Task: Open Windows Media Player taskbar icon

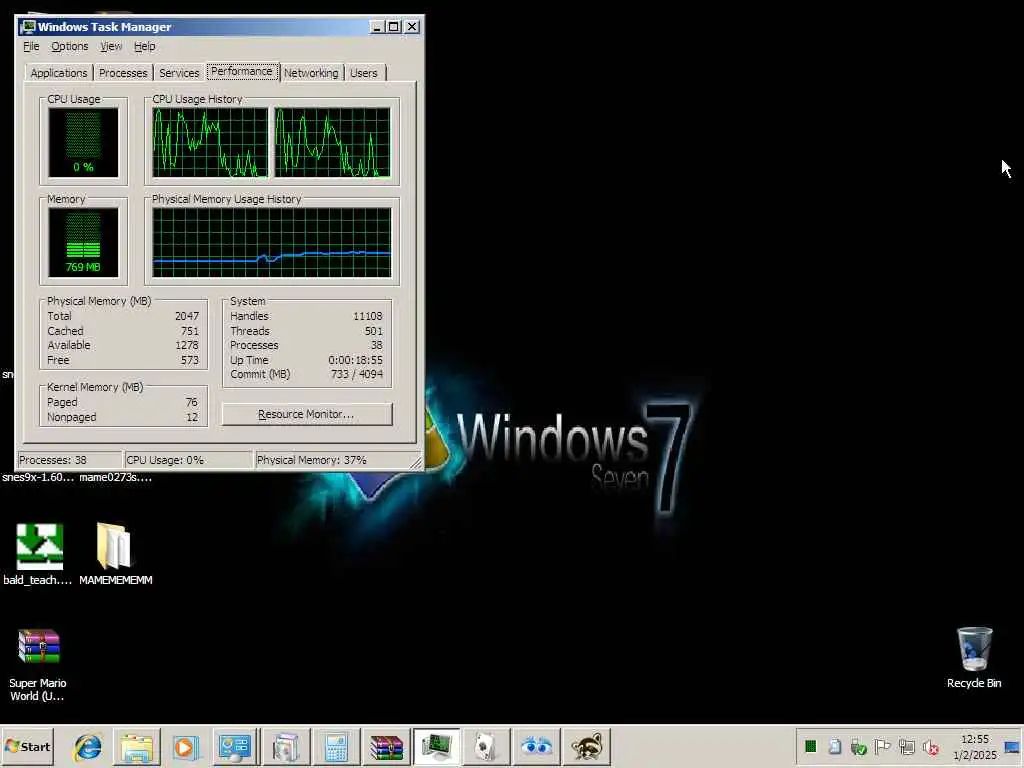Action: (x=185, y=747)
